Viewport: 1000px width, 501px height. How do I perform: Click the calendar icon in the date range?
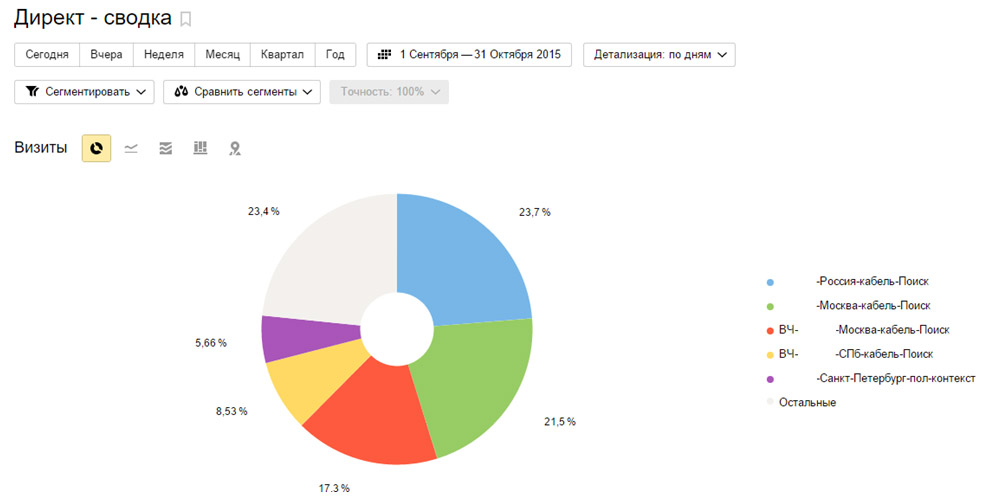(385, 54)
